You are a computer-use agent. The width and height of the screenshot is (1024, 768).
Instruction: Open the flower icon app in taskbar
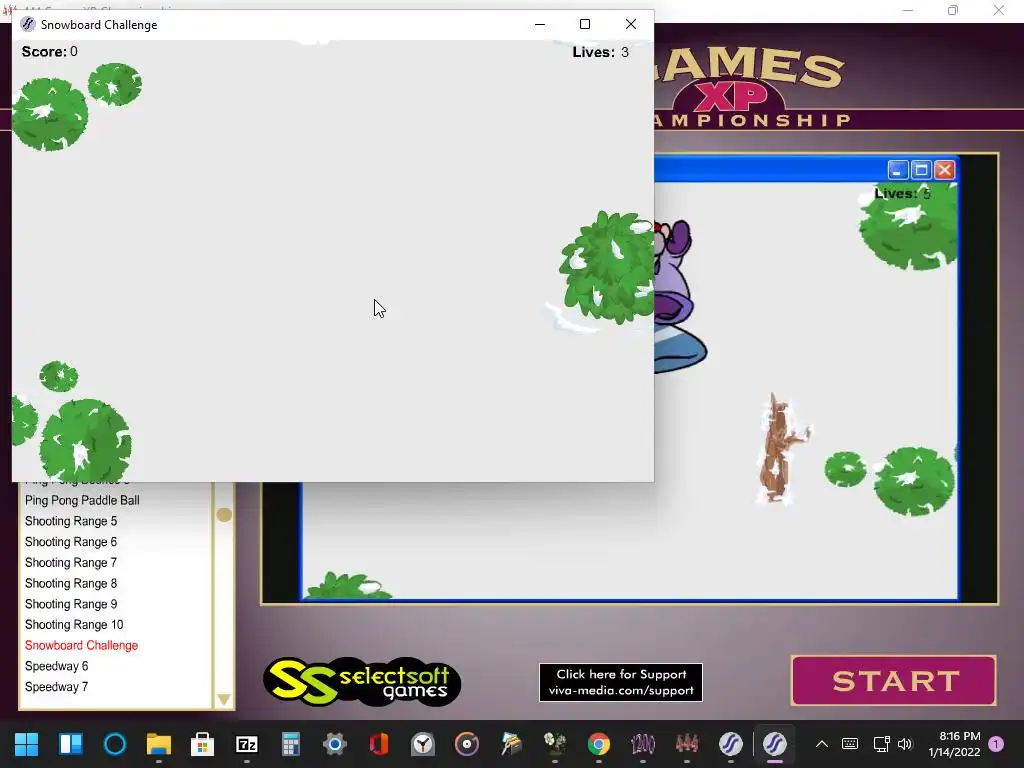coord(555,744)
